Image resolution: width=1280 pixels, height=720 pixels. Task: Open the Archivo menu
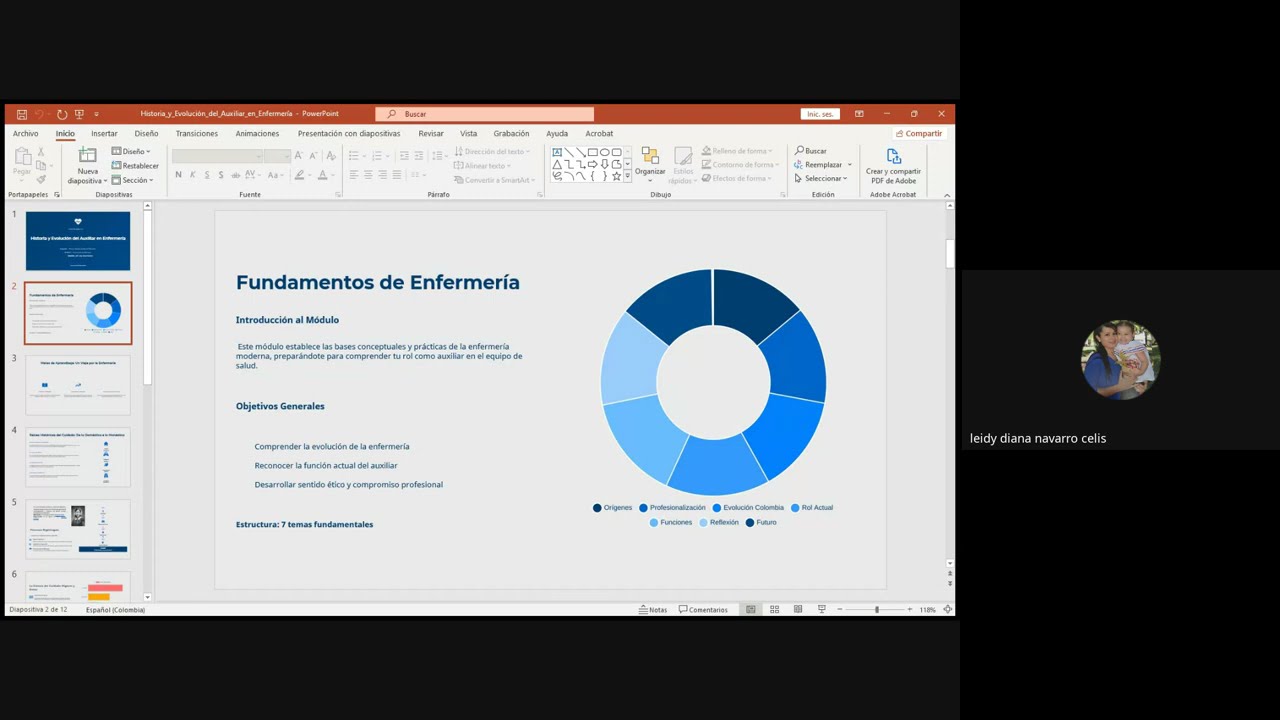25,133
